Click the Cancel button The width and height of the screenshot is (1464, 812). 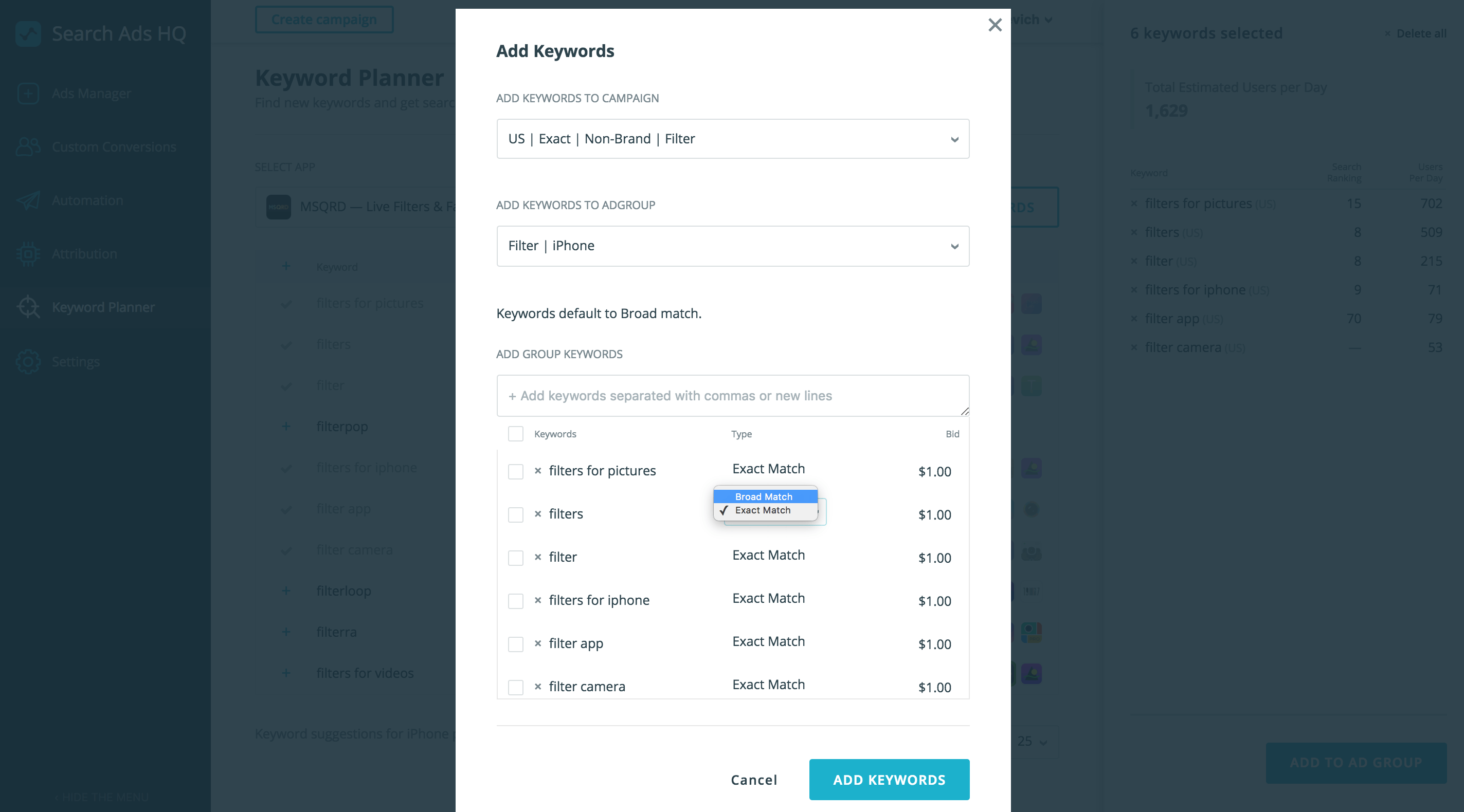(754, 779)
